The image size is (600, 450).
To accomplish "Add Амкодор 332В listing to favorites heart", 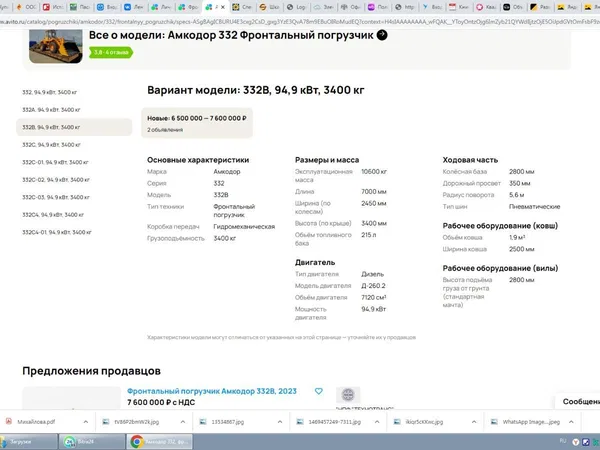I will [318, 391].
